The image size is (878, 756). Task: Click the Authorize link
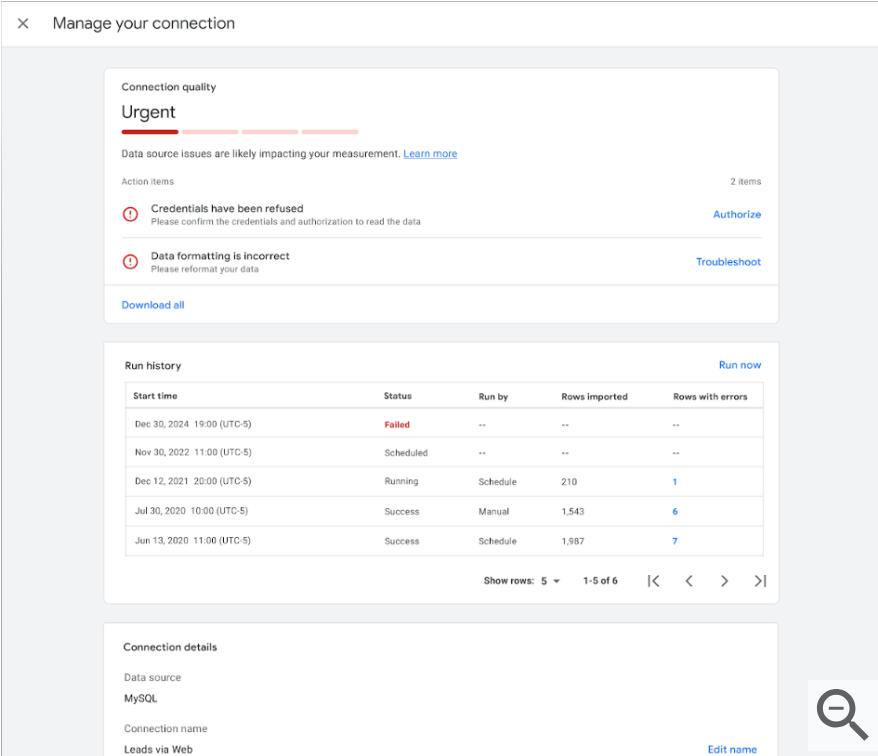[736, 214]
